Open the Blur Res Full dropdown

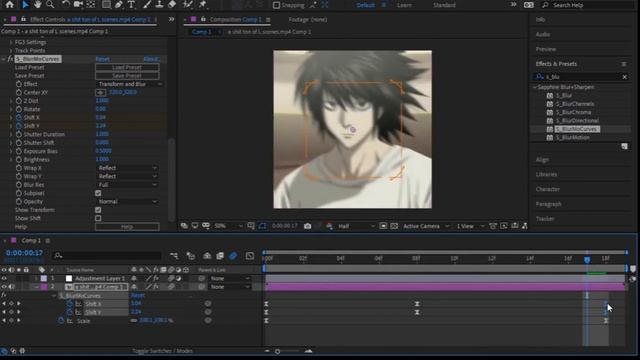tap(127, 184)
